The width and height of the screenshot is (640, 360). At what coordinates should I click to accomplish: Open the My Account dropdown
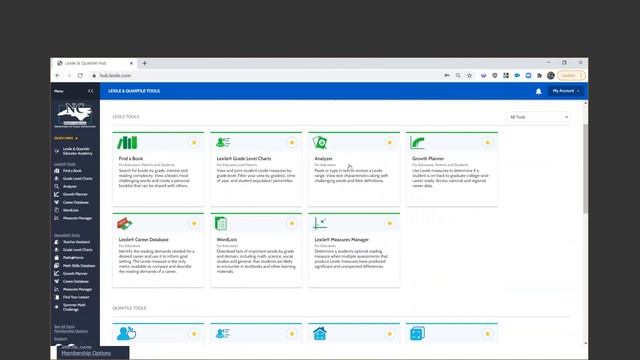566,91
